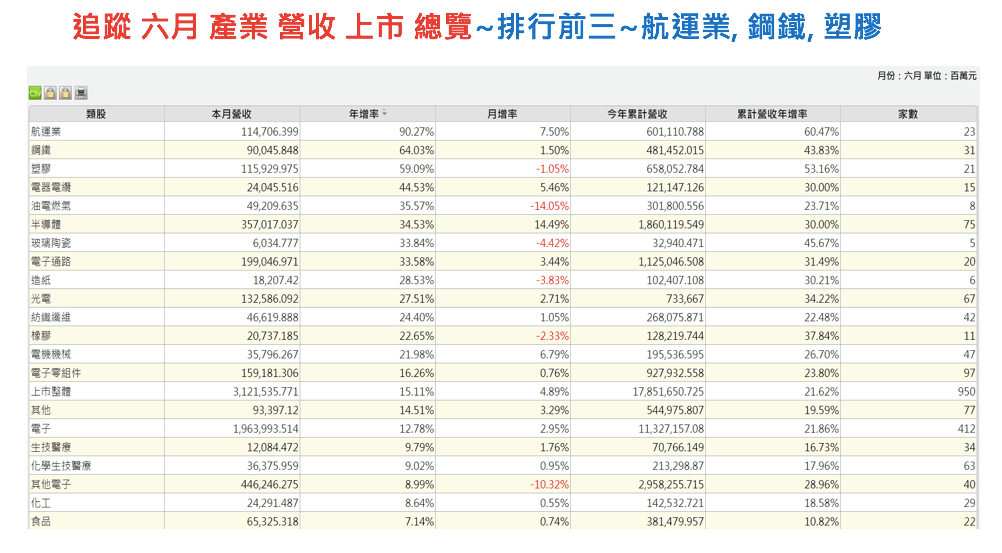Image resolution: width=1002 pixels, height=553 pixels.
Task: Select the 航運業 row label
Action: pos(46,132)
